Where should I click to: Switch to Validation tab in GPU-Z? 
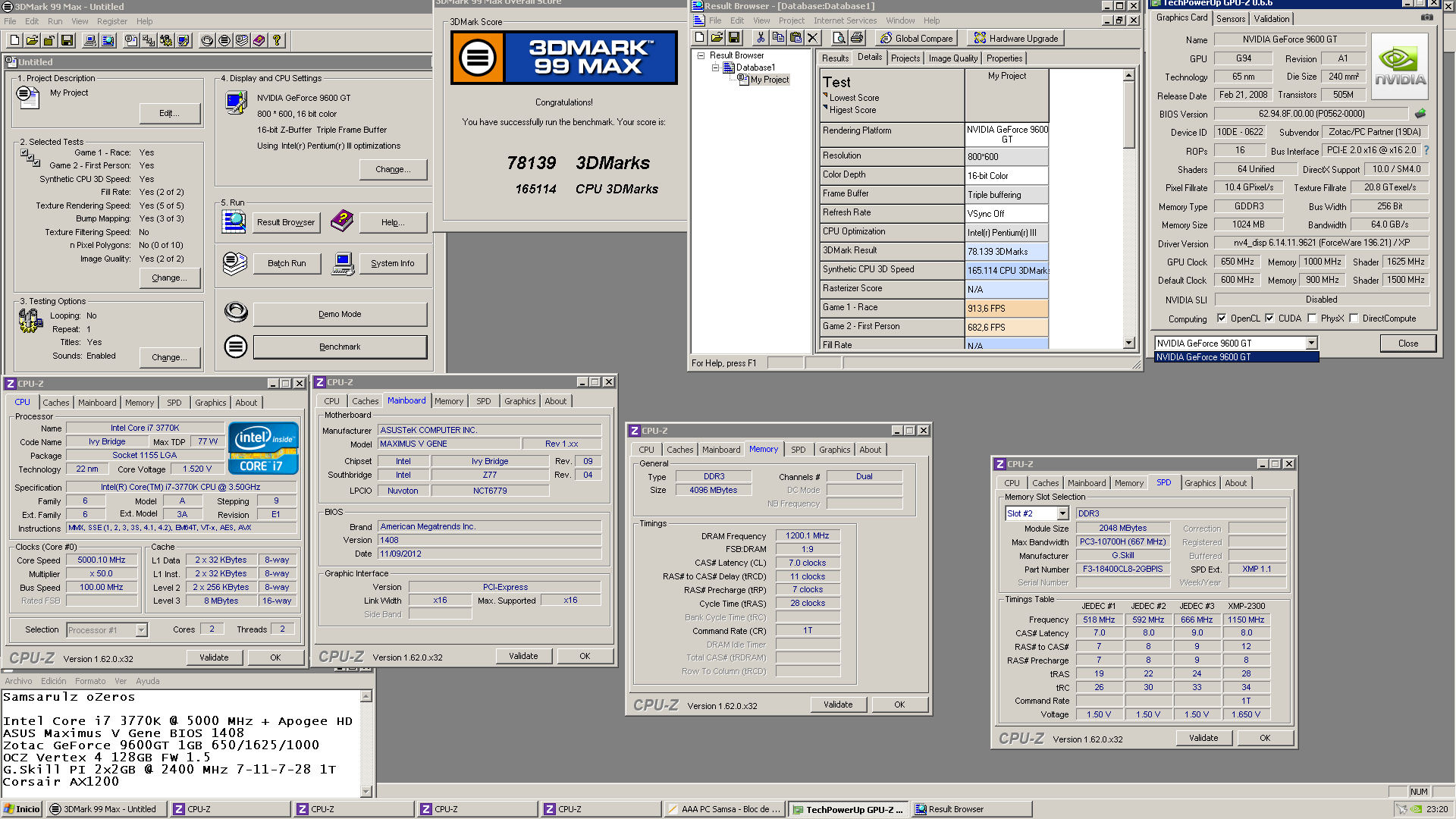pos(1272,18)
